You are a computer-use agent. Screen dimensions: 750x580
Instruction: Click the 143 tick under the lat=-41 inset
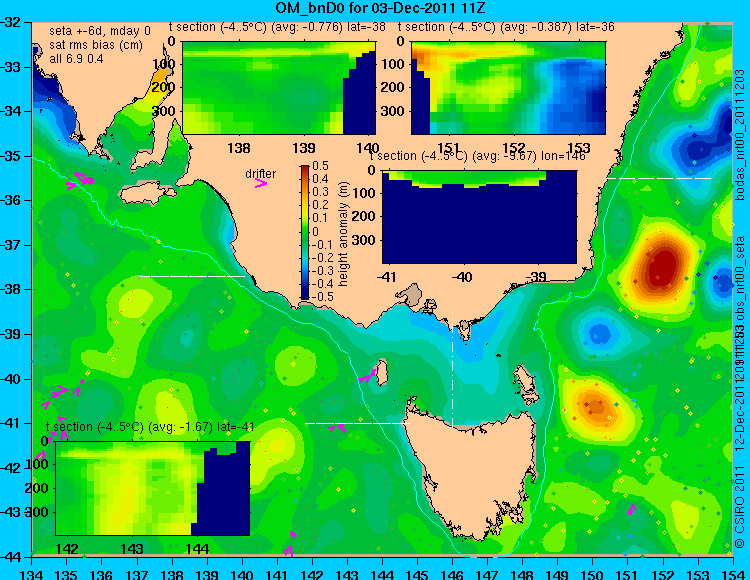coord(132,548)
